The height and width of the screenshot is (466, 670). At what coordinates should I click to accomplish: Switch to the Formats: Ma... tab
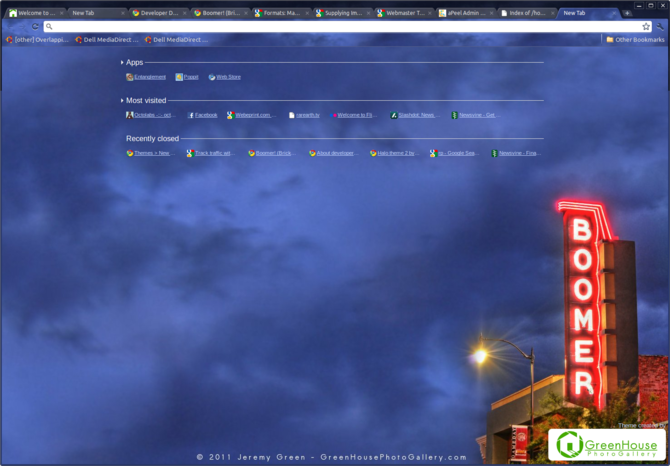[x=282, y=13]
